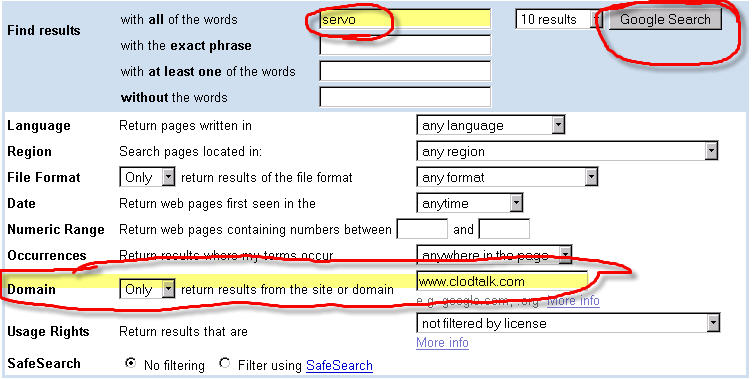Click the 'File Format' row label
This screenshot has height=379, width=752.
coord(44,178)
